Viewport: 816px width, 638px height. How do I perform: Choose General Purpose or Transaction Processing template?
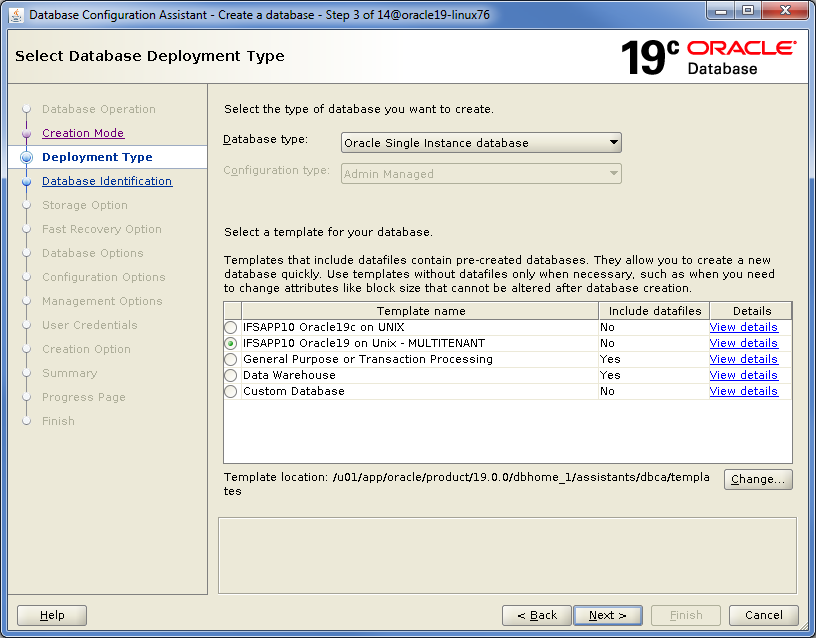pyautogui.click(x=231, y=359)
